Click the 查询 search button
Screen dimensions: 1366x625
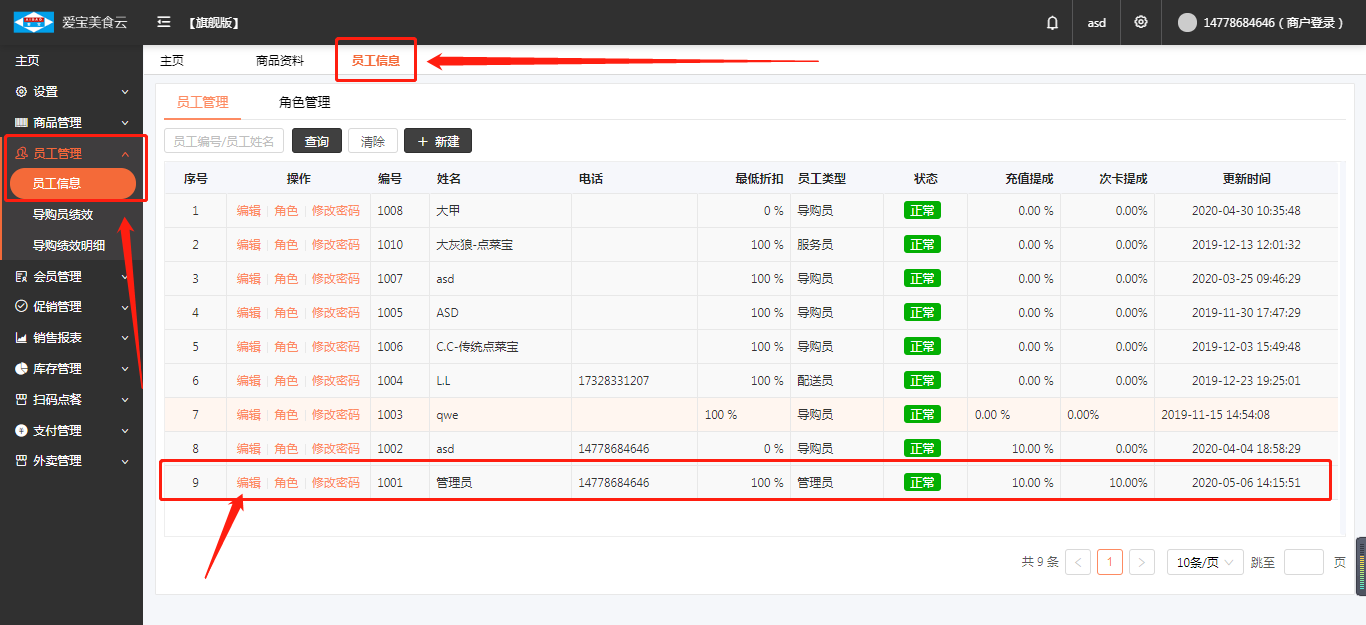coord(317,141)
